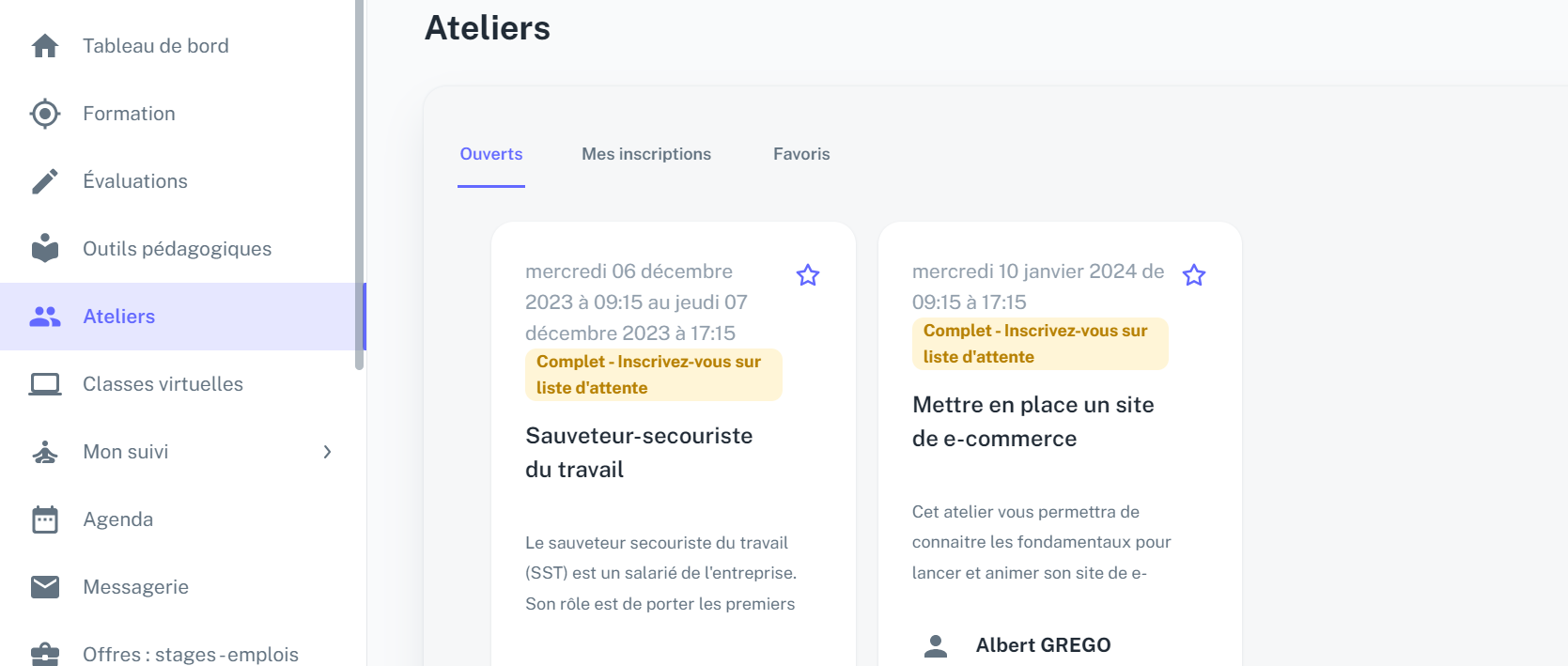Switch to the Mes inscriptions tab
Screen dimensions: 1568x666
[x=646, y=154]
